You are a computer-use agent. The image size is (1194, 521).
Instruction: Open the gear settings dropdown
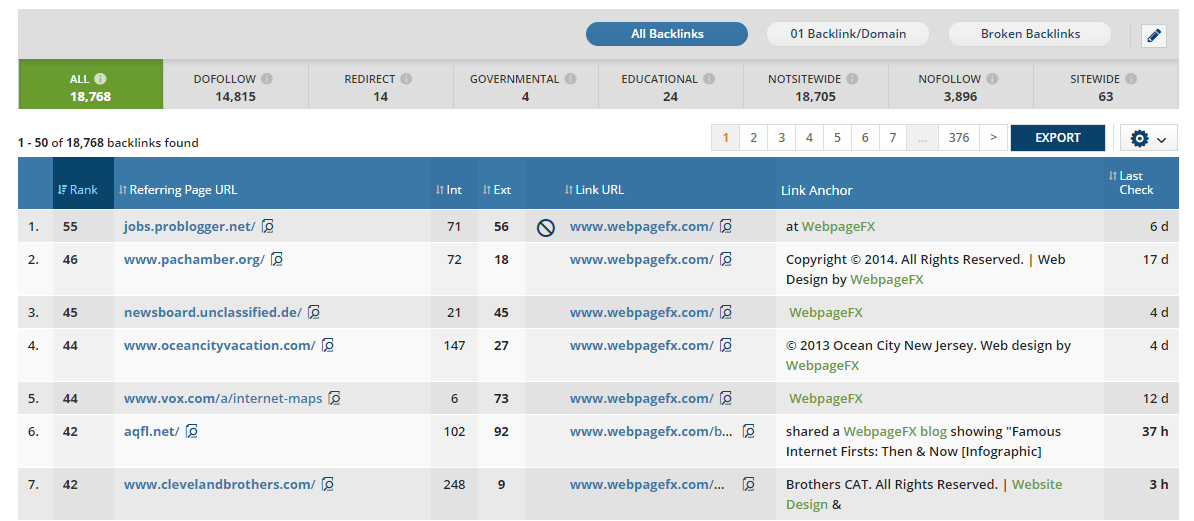1149,139
